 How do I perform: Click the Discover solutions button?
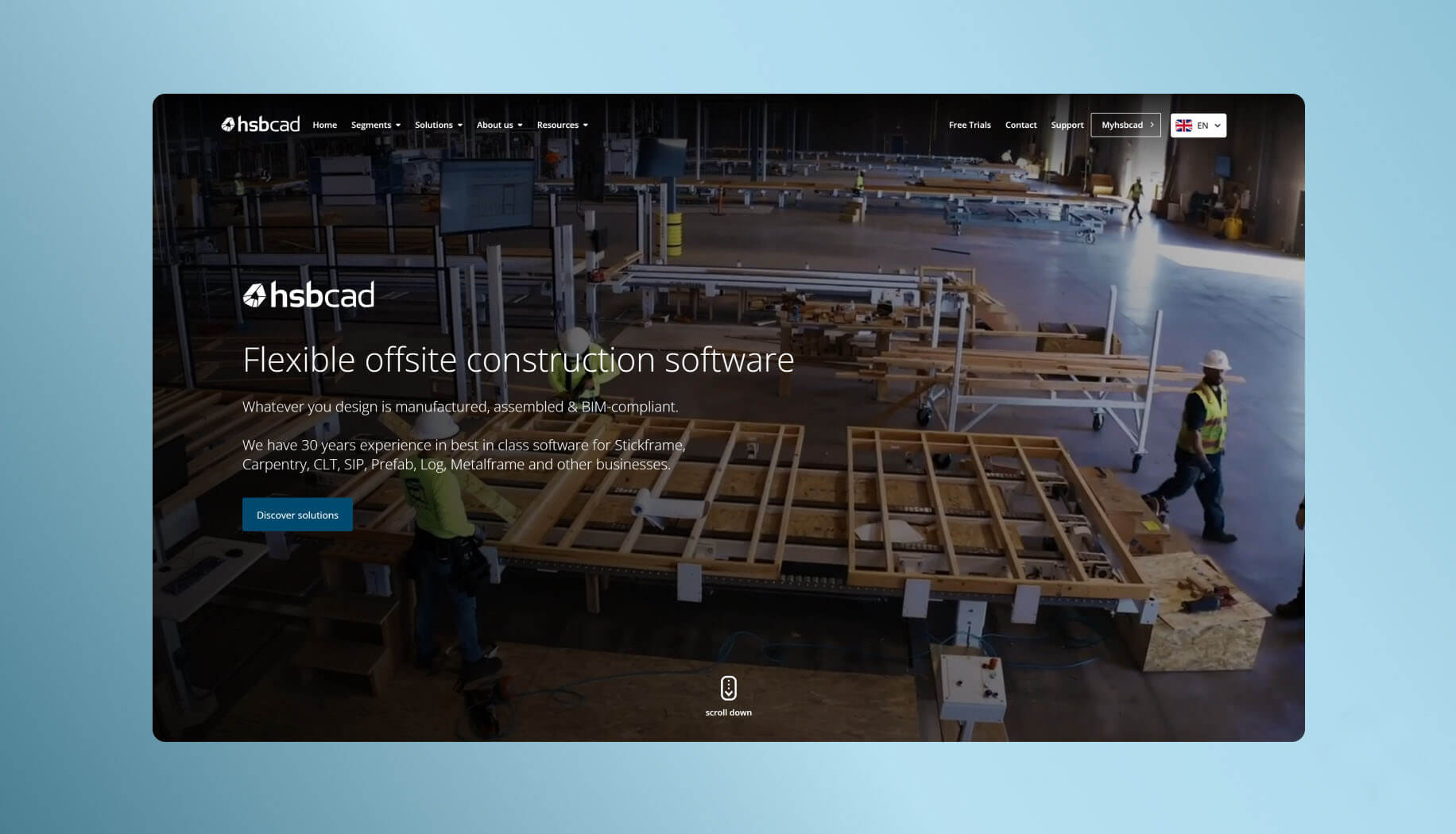(x=297, y=515)
